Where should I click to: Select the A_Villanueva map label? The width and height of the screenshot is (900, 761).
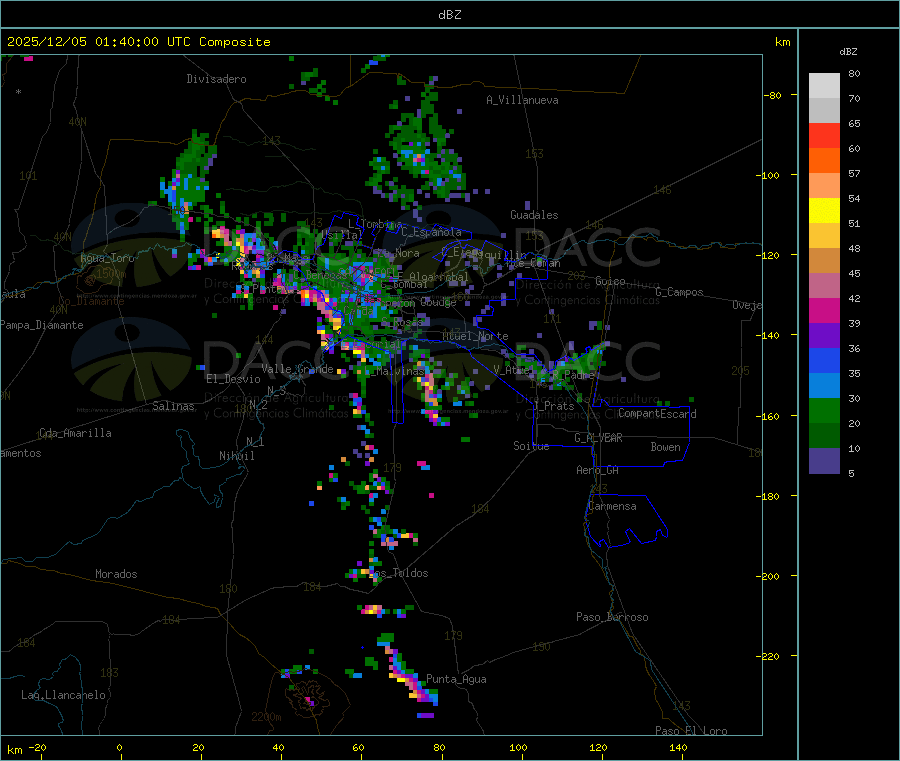coord(522,100)
